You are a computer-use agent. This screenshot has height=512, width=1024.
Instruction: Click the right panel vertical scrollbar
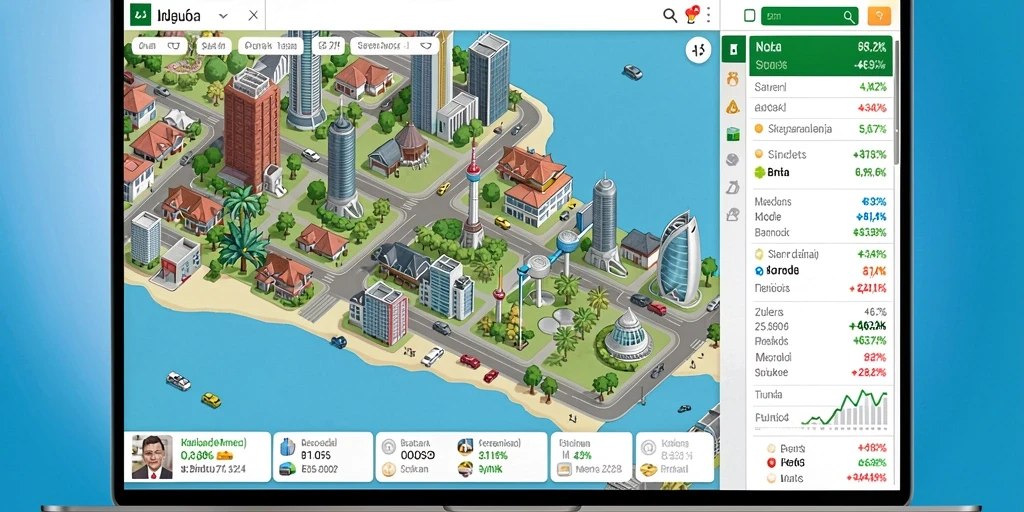[897, 101]
